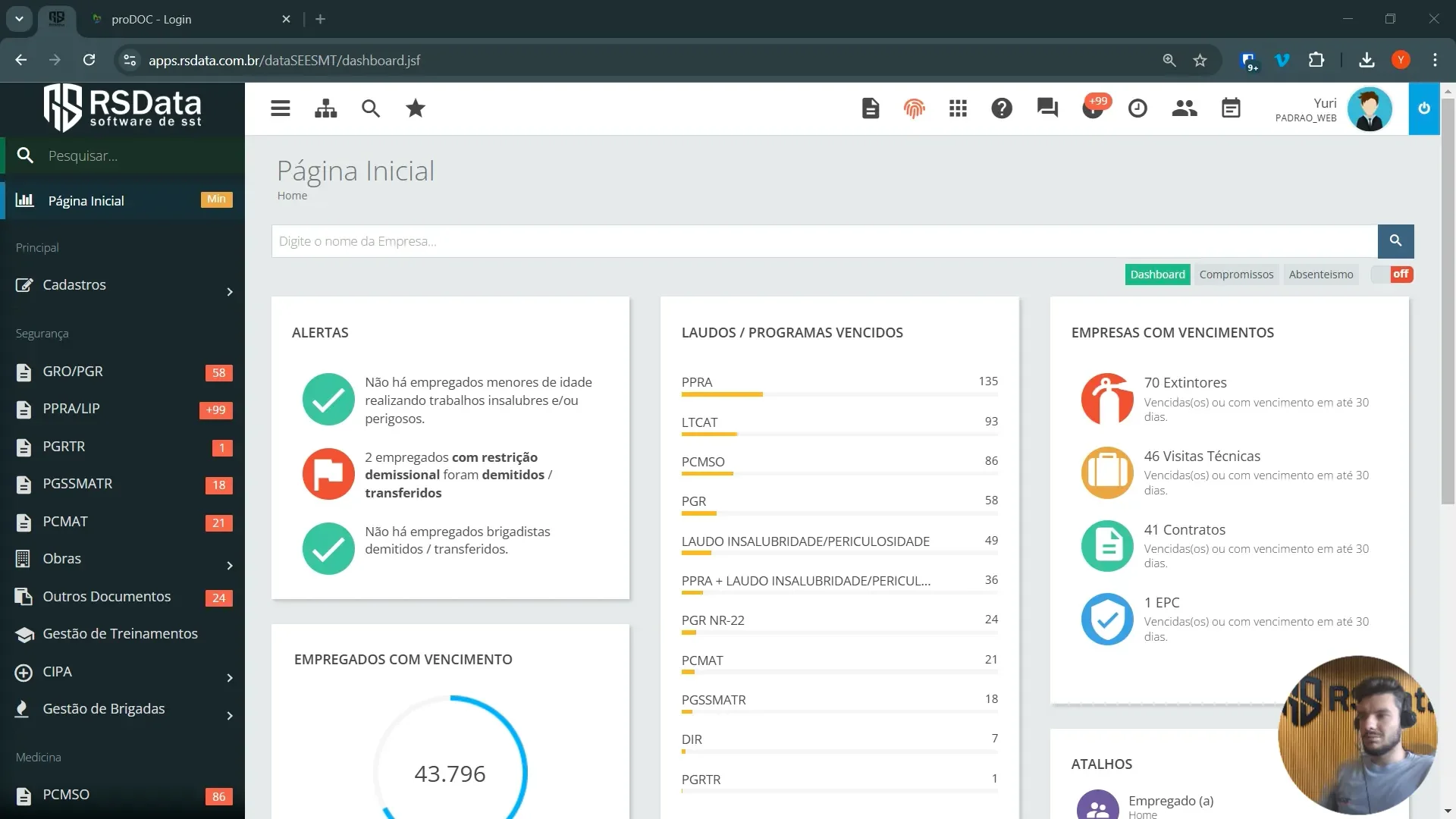
Task: Open the GRO/PGR sidebar item
Action: [x=72, y=371]
